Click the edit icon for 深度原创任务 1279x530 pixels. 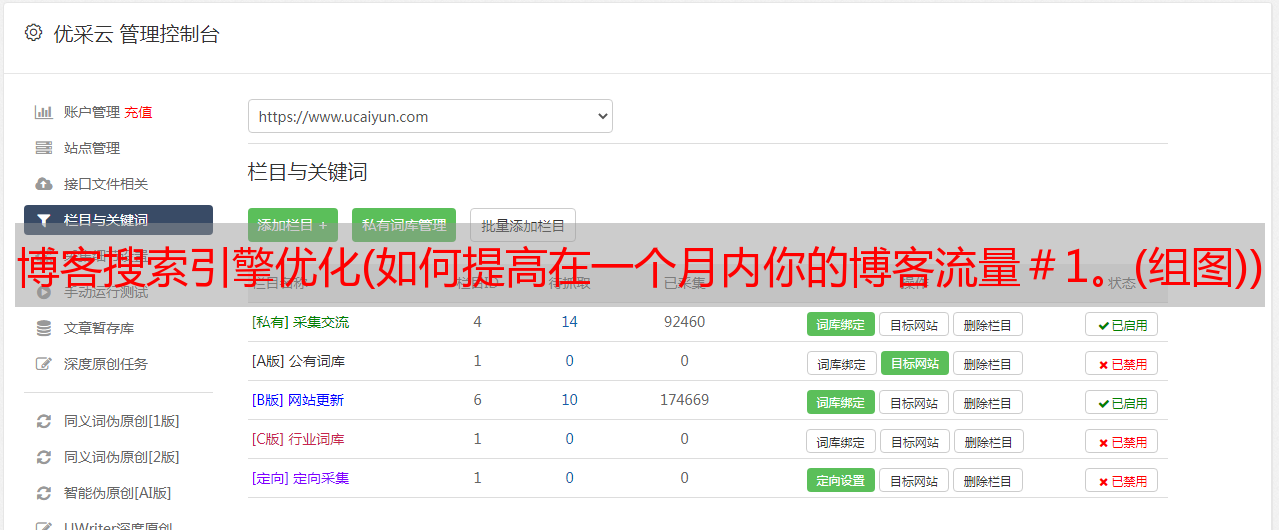tap(43, 364)
